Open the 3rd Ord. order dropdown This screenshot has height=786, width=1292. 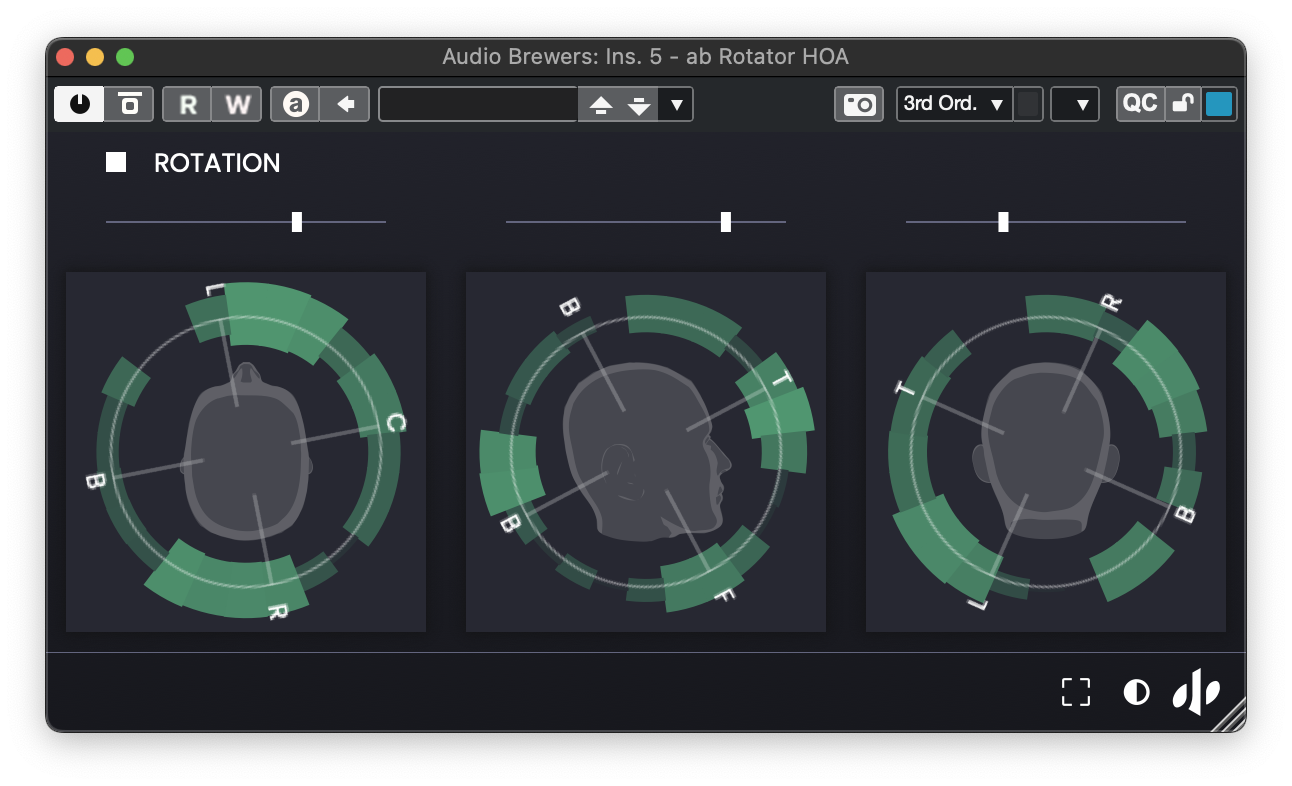pyautogui.click(x=953, y=104)
